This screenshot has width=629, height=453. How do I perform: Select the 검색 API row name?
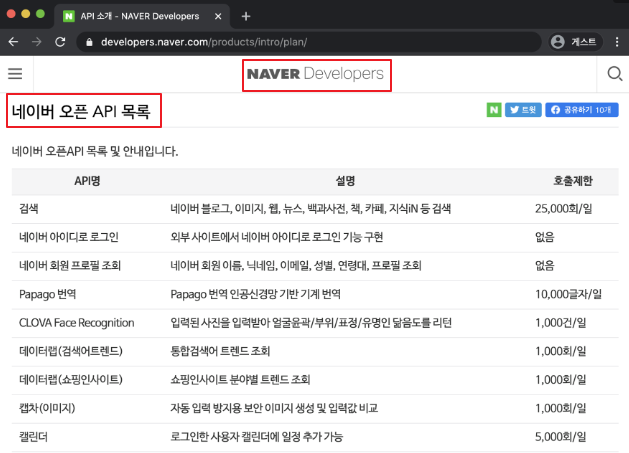29,209
